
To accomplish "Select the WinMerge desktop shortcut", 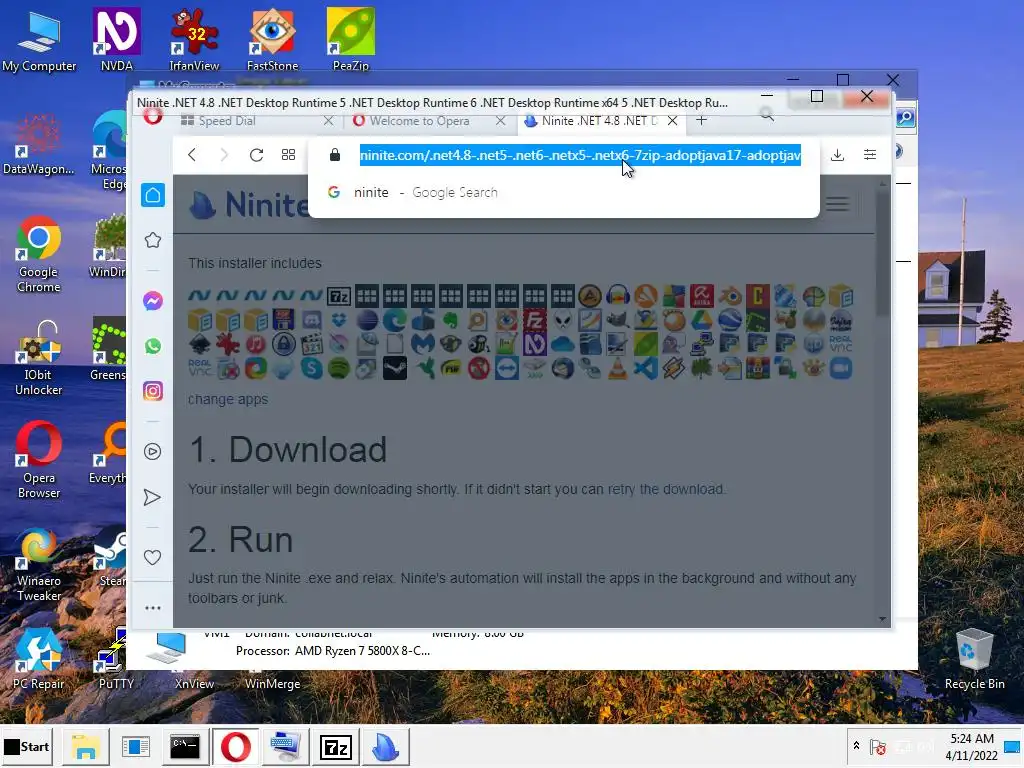I will click(x=272, y=682).
